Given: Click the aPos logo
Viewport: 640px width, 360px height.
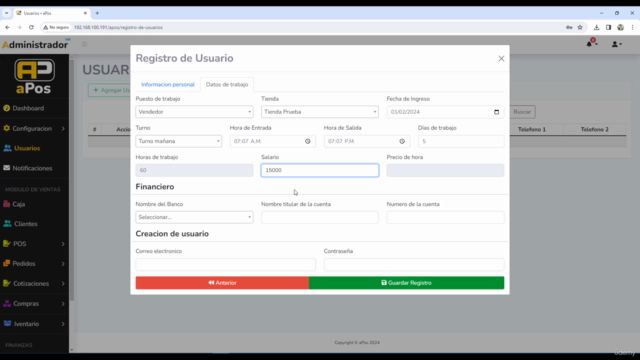Looking at the screenshot, I should 34,77.
